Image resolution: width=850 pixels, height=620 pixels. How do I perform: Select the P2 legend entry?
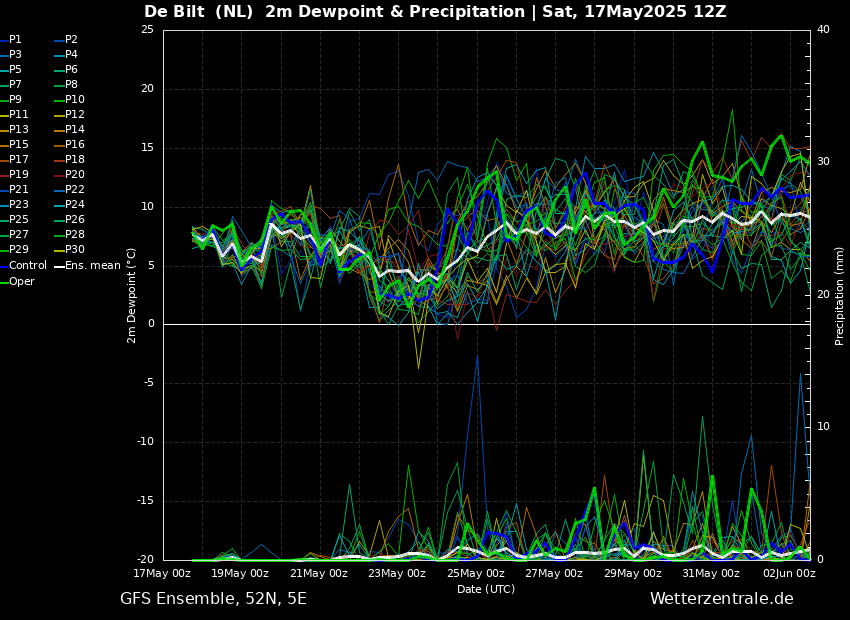click(x=71, y=40)
